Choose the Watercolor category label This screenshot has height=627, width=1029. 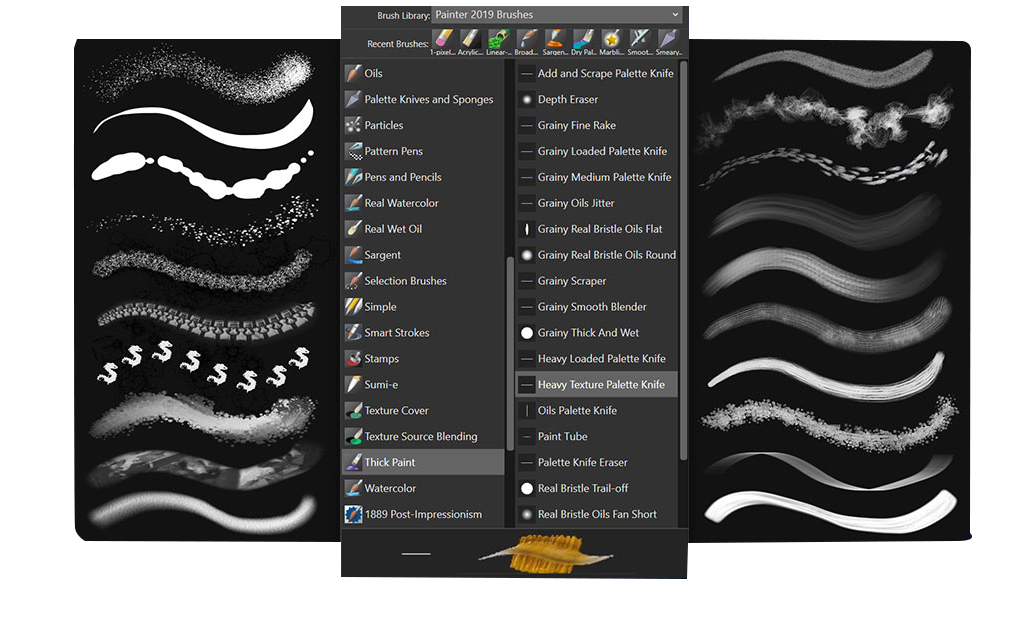click(x=390, y=488)
